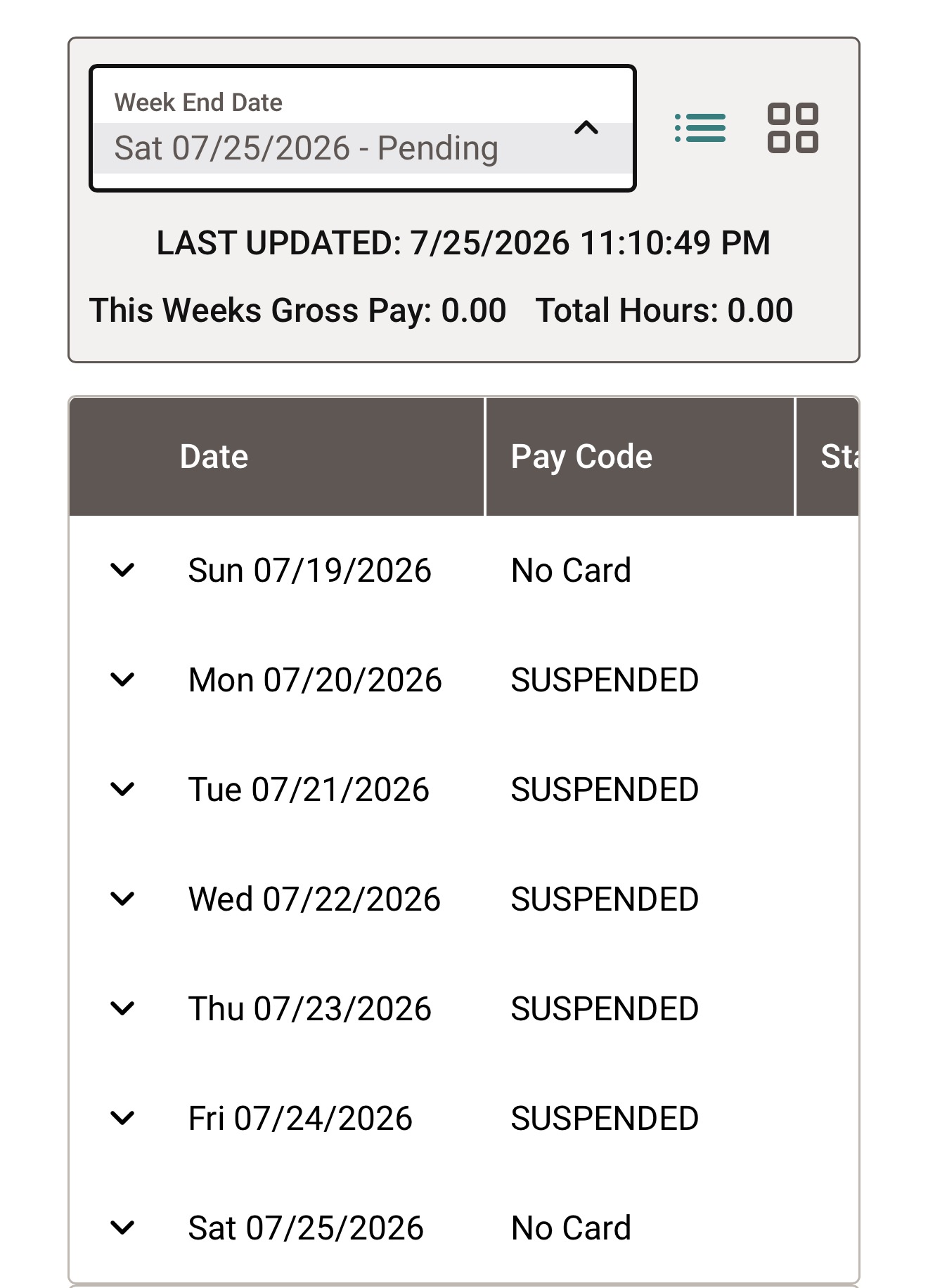Open the Week End Date dropdown
This screenshot has width=928, height=1288.
[x=363, y=128]
